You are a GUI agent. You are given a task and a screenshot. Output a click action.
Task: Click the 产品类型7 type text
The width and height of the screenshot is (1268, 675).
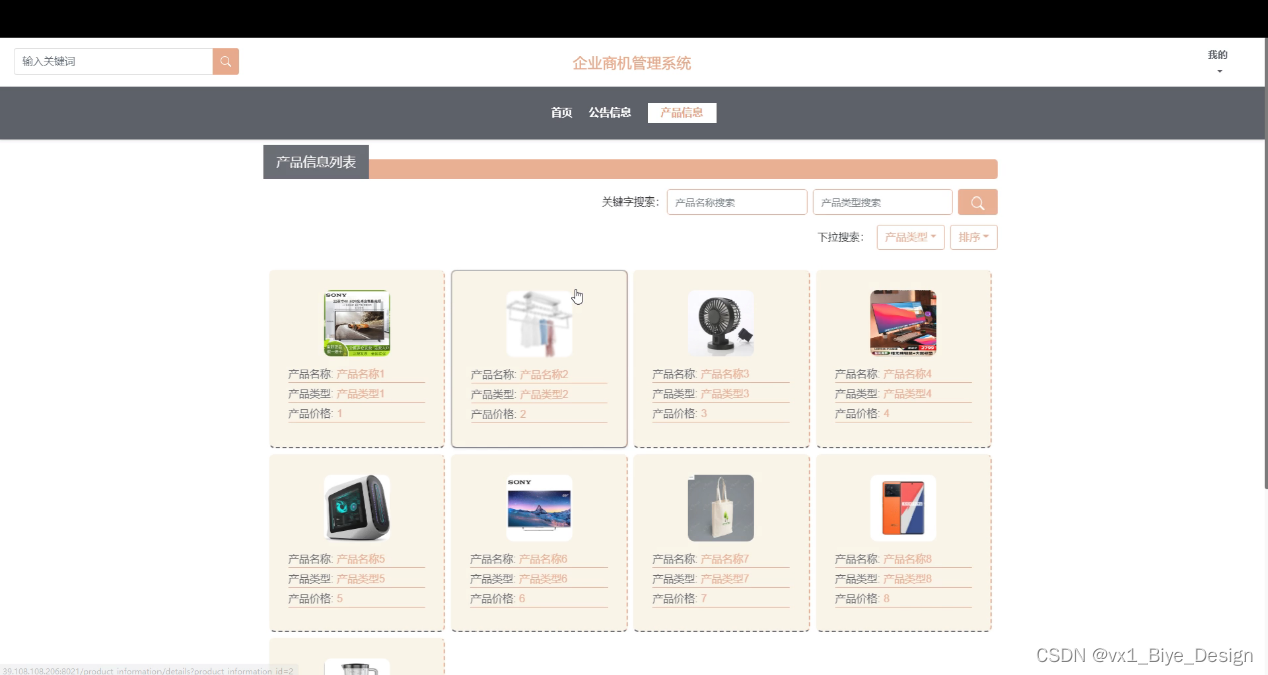click(x=725, y=579)
